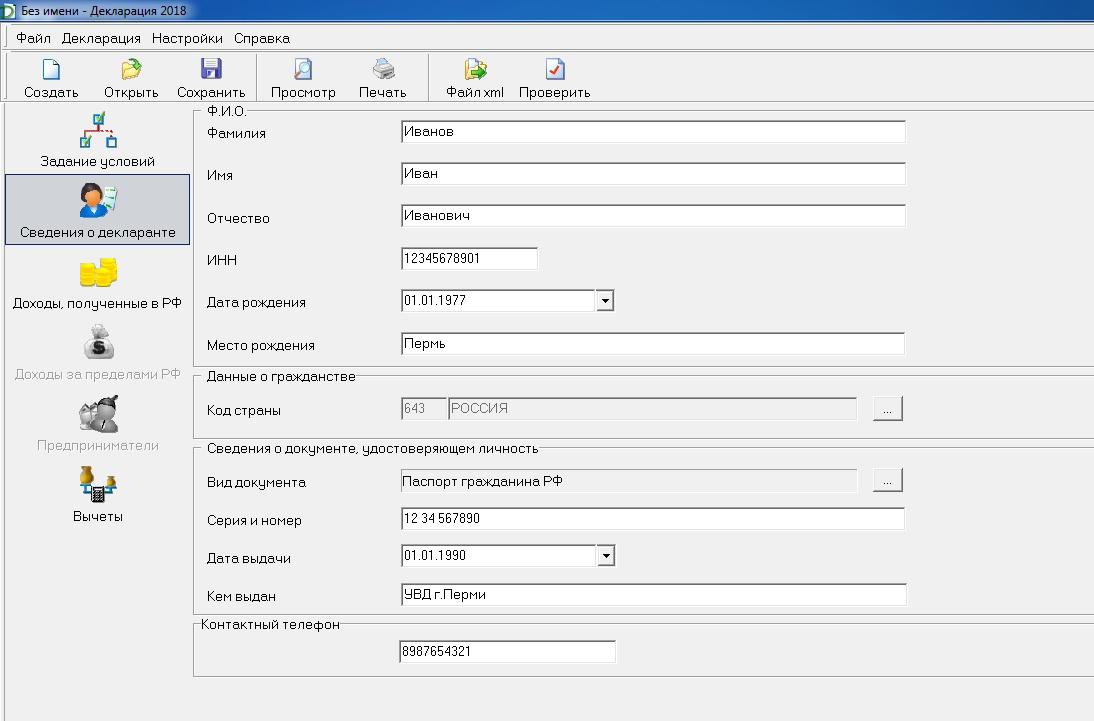Click the Фамилия field containing Иванов
Screen dimensions: 1094x721
pos(653,132)
